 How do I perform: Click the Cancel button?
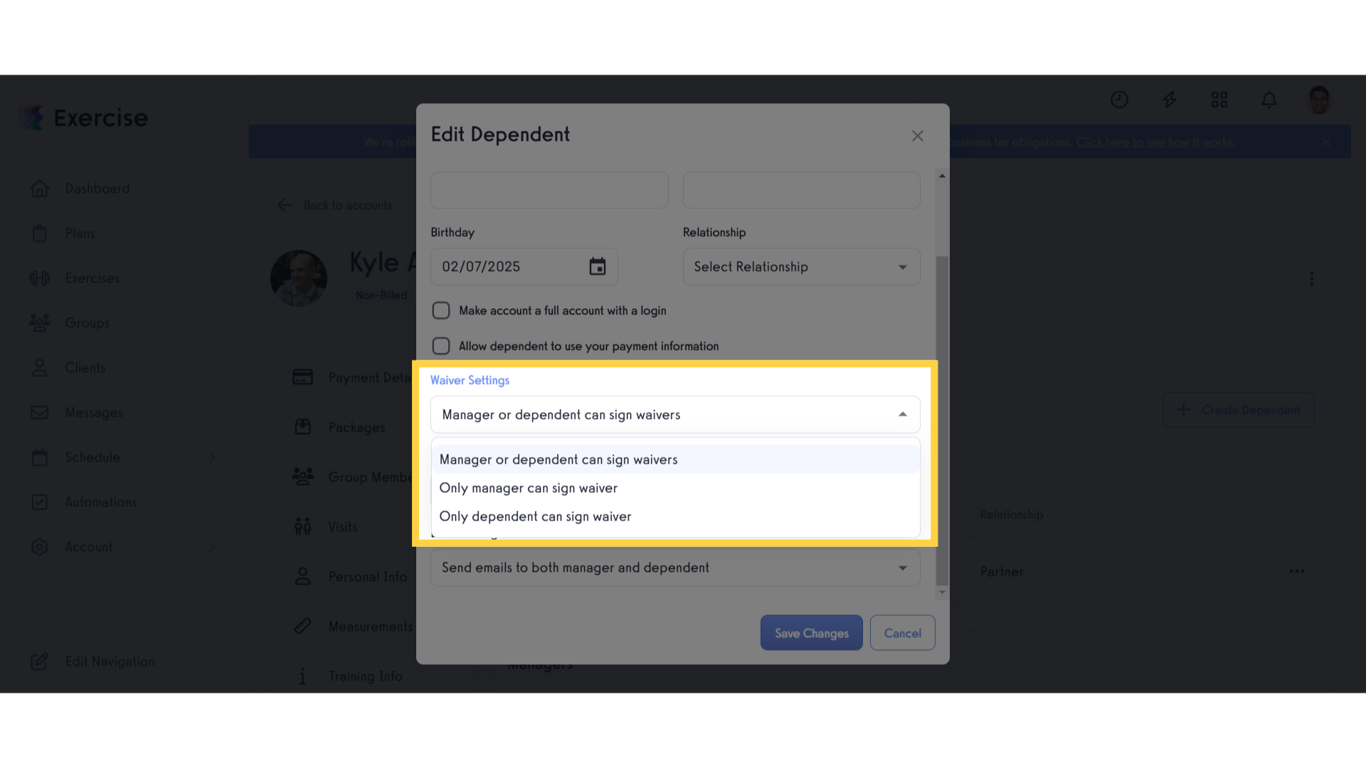(x=902, y=633)
